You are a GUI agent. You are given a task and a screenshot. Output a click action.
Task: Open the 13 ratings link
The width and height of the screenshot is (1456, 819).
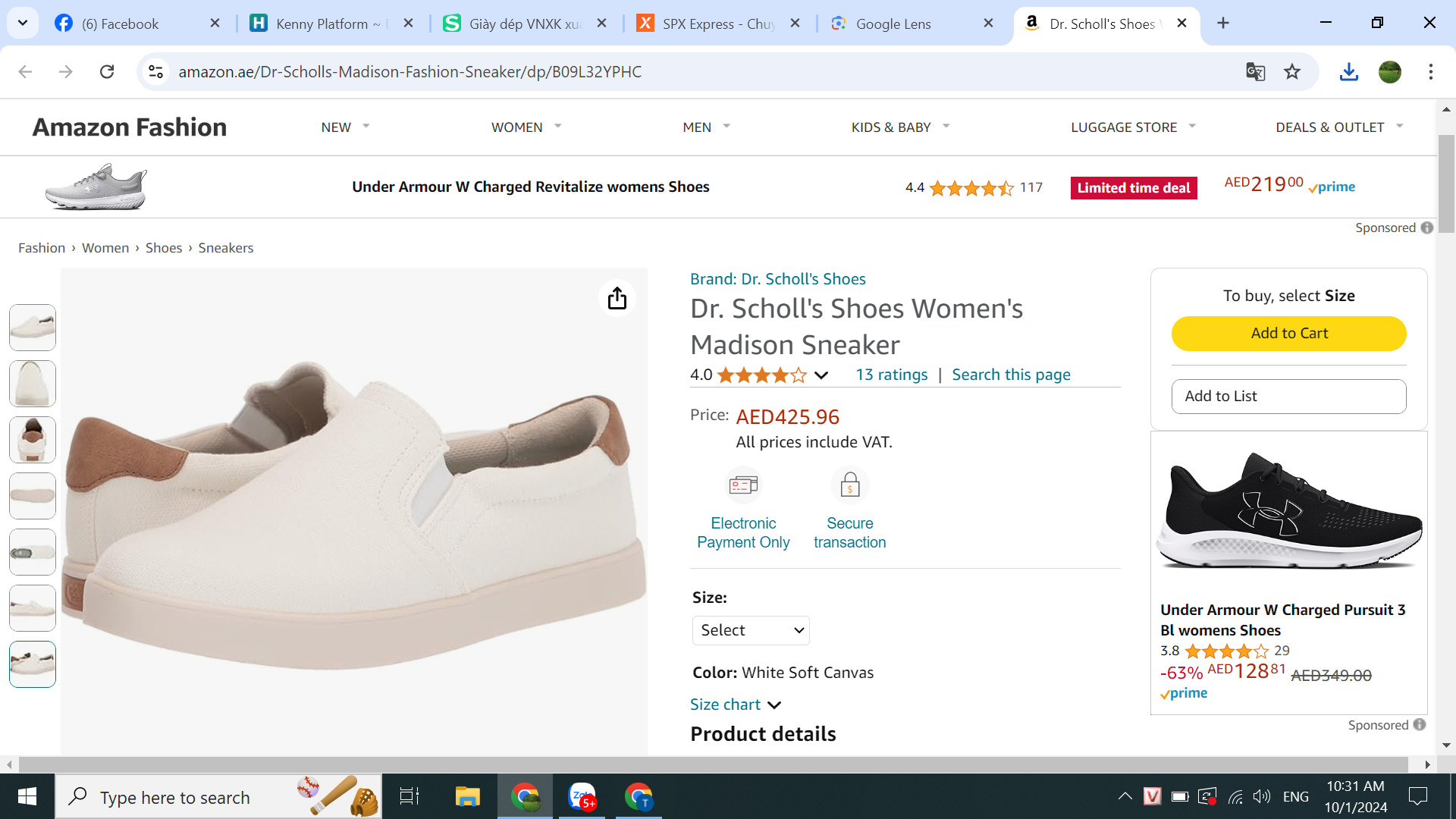point(891,375)
